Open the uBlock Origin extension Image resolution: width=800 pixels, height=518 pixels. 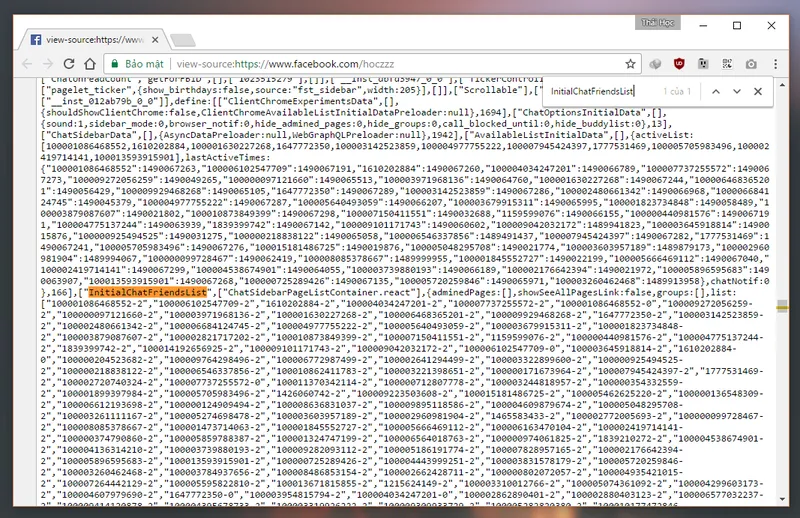coord(681,64)
